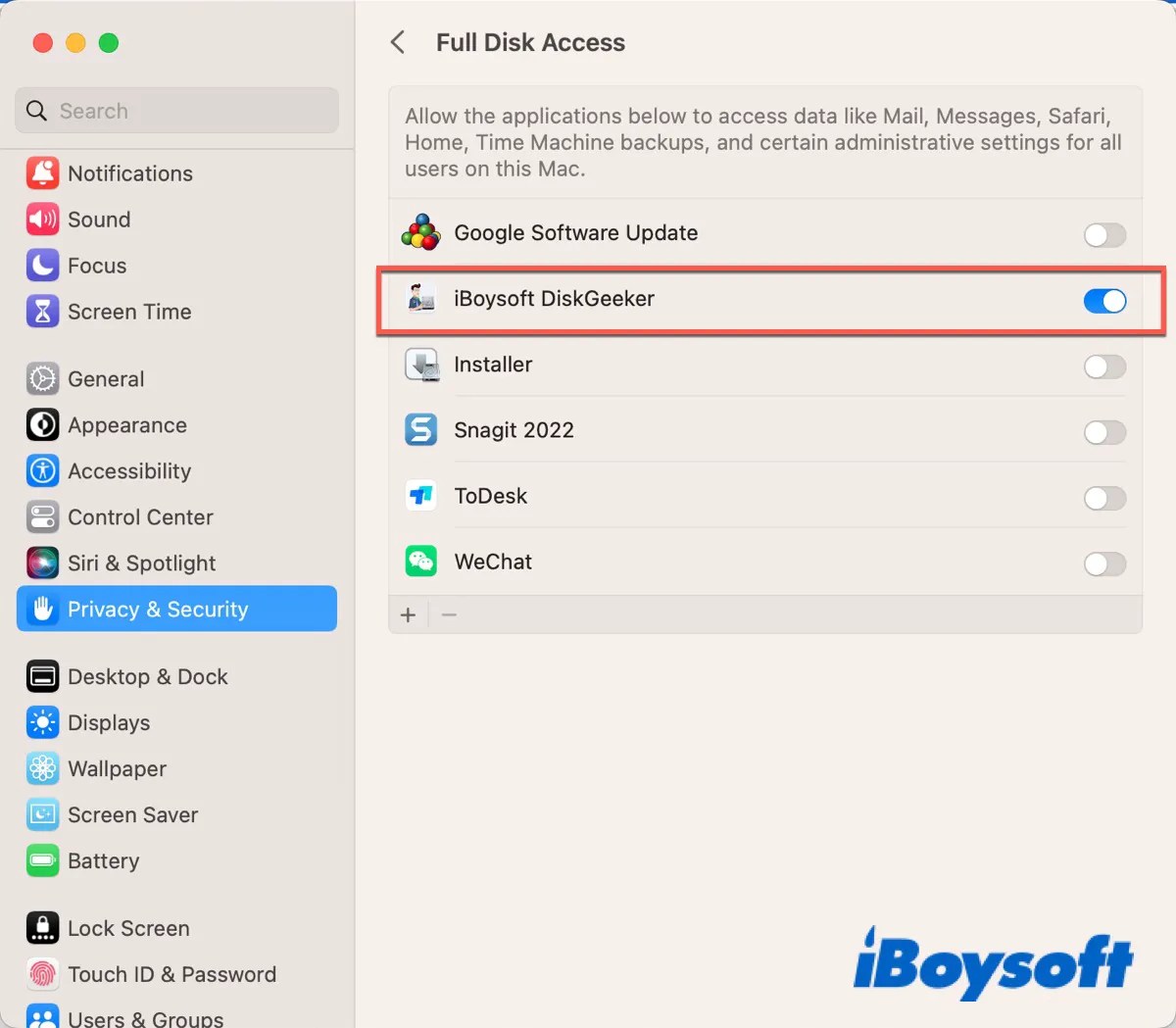Open Touch ID & Password settings

(172, 974)
